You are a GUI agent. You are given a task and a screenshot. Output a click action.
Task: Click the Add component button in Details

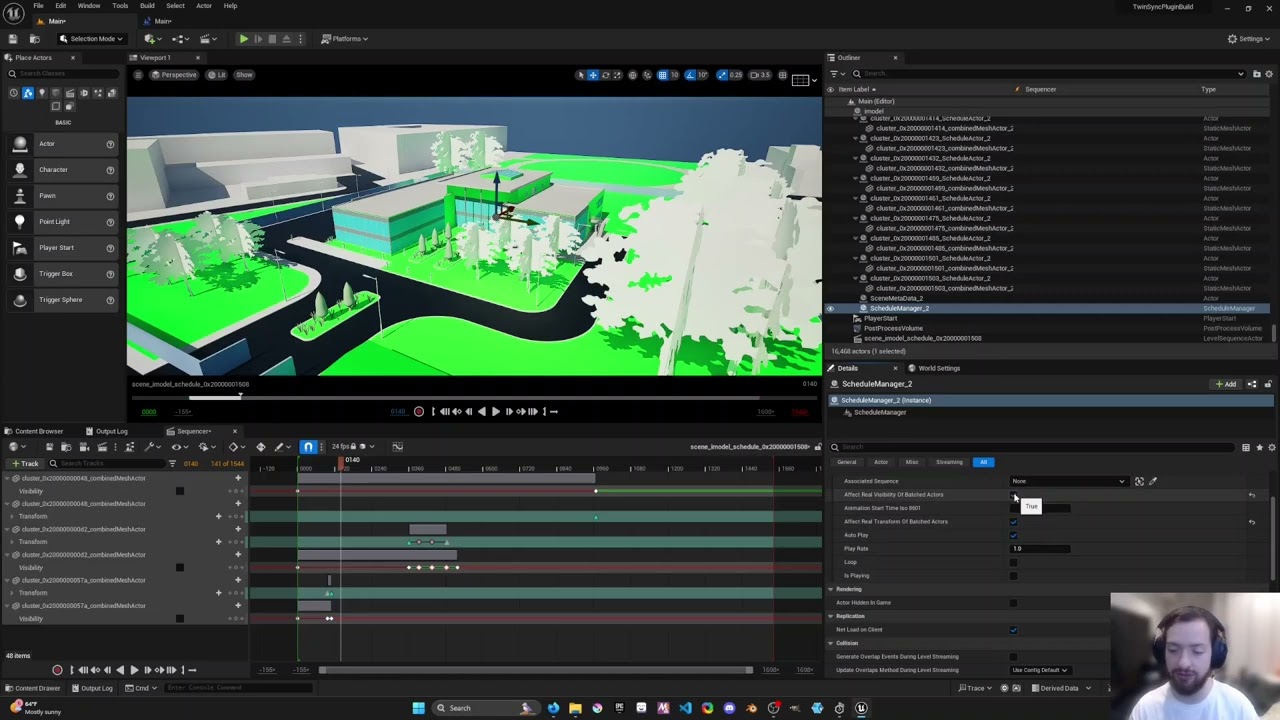click(x=1225, y=384)
